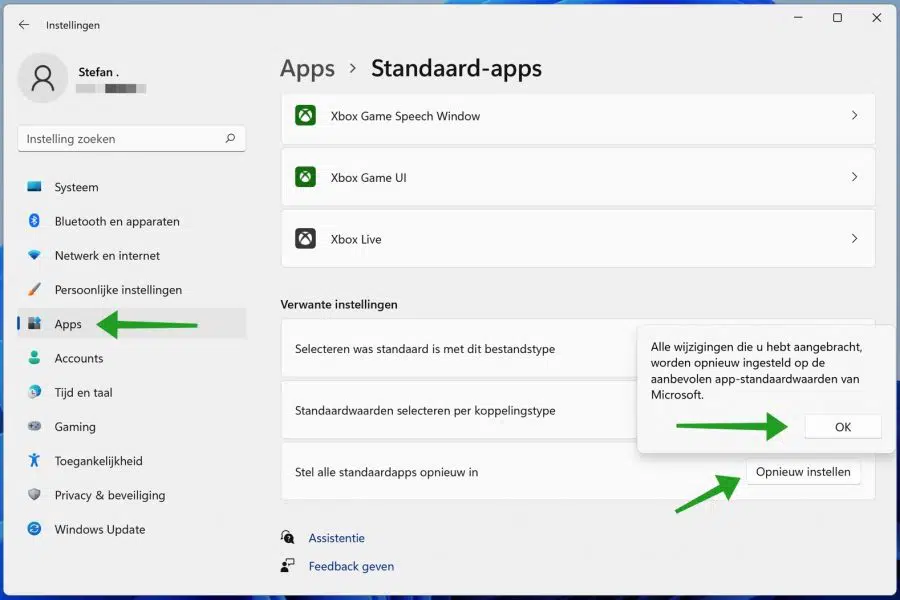Expand Xbox Game UI chevron
900x600 pixels.
coord(855,177)
